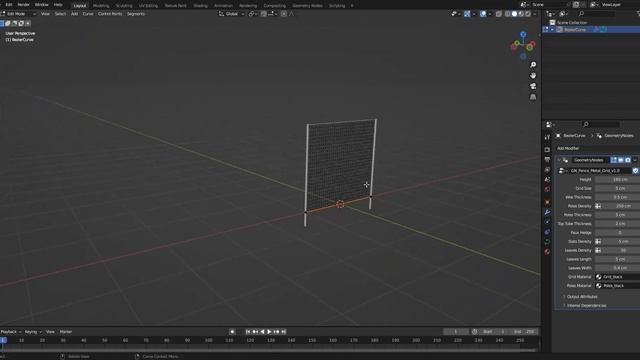The height and width of the screenshot is (360, 640).
Task: Open the Scene properties tab icon
Action: 547,180
